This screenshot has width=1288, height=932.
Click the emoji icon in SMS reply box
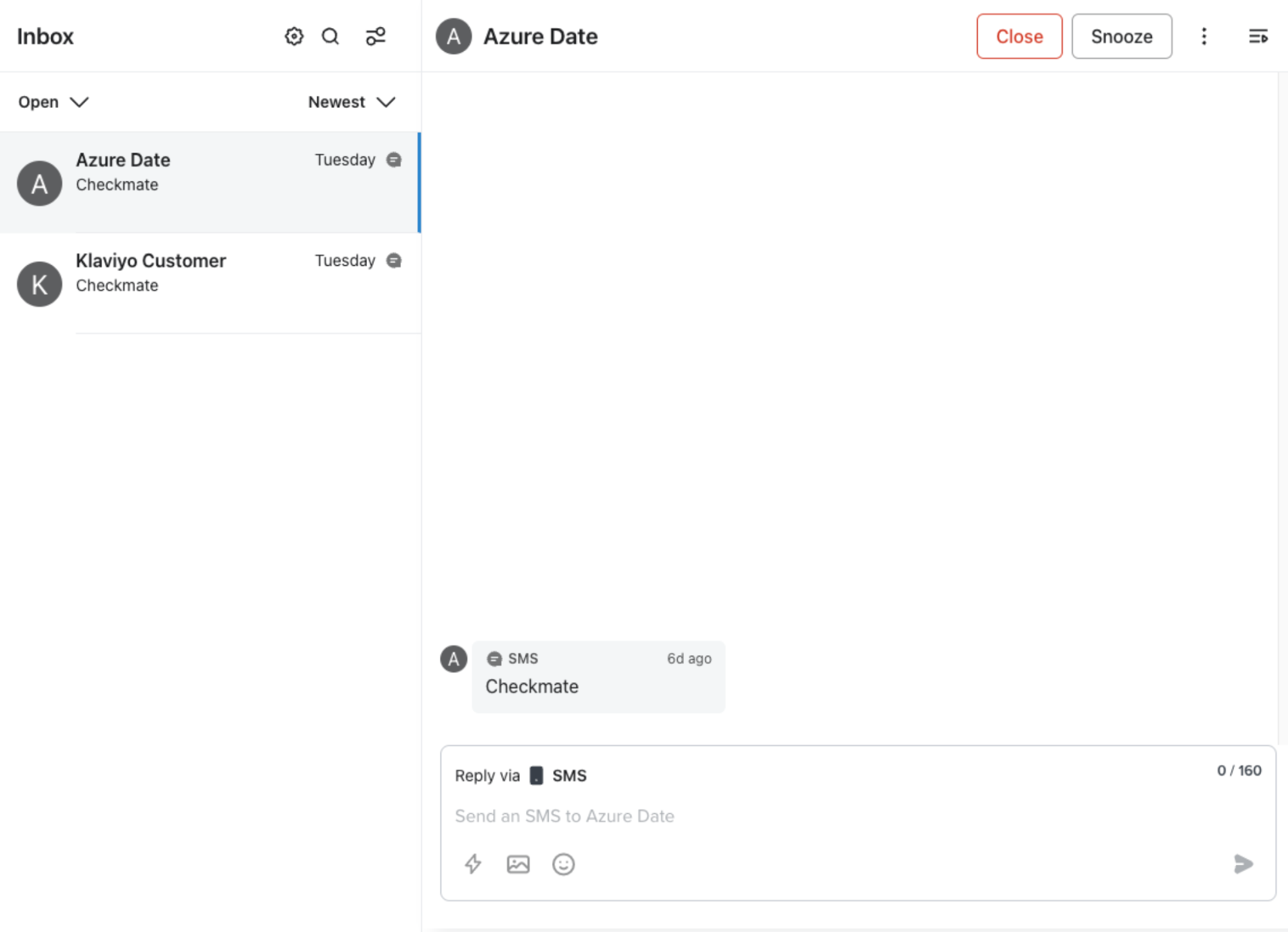coord(564,863)
